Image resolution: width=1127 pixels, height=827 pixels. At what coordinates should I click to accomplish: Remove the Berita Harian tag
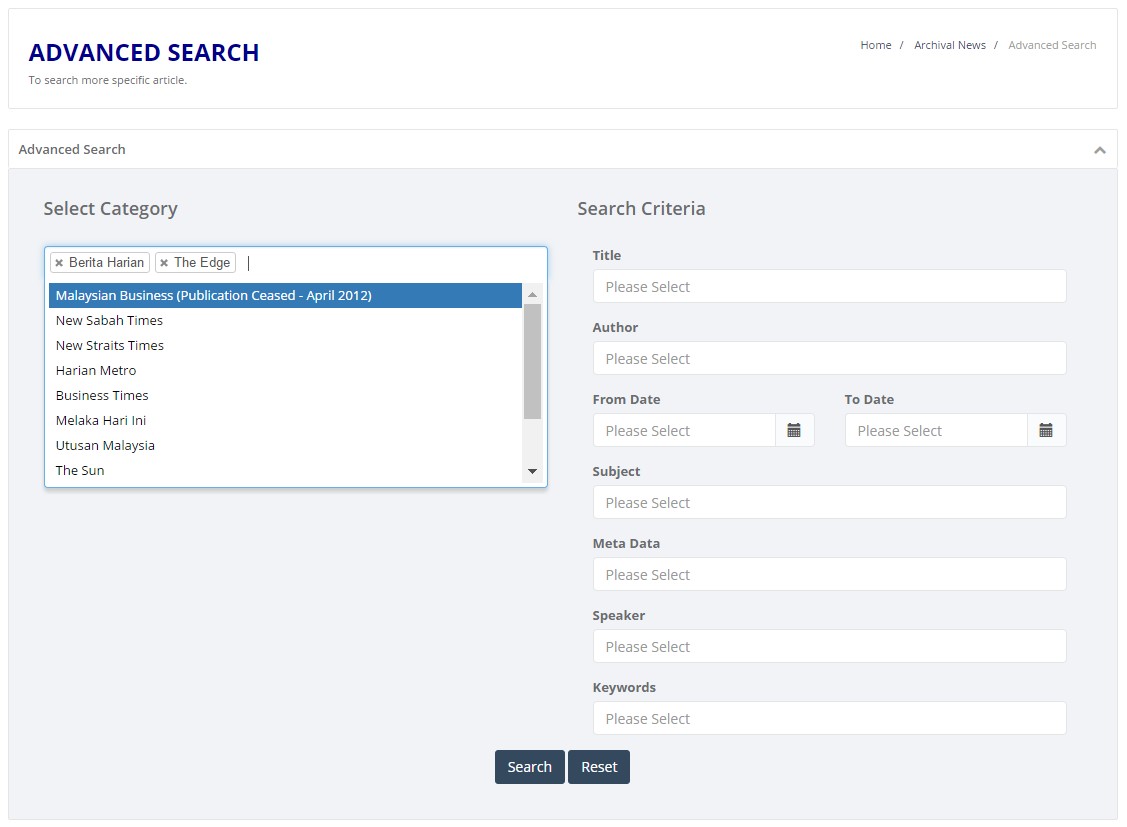(59, 263)
